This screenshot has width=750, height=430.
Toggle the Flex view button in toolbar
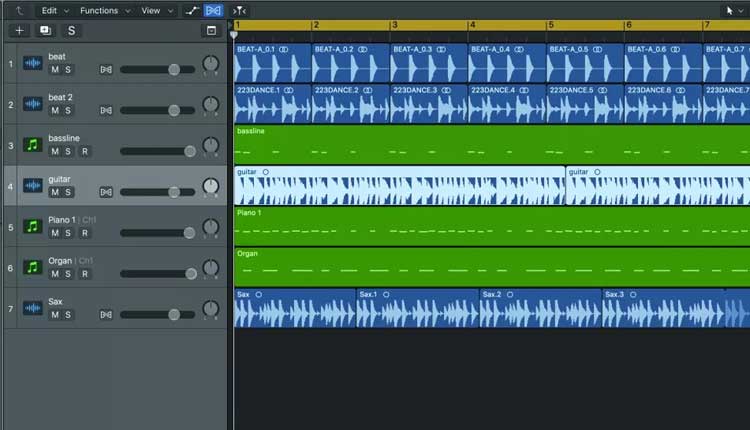pyautogui.click(x=213, y=11)
